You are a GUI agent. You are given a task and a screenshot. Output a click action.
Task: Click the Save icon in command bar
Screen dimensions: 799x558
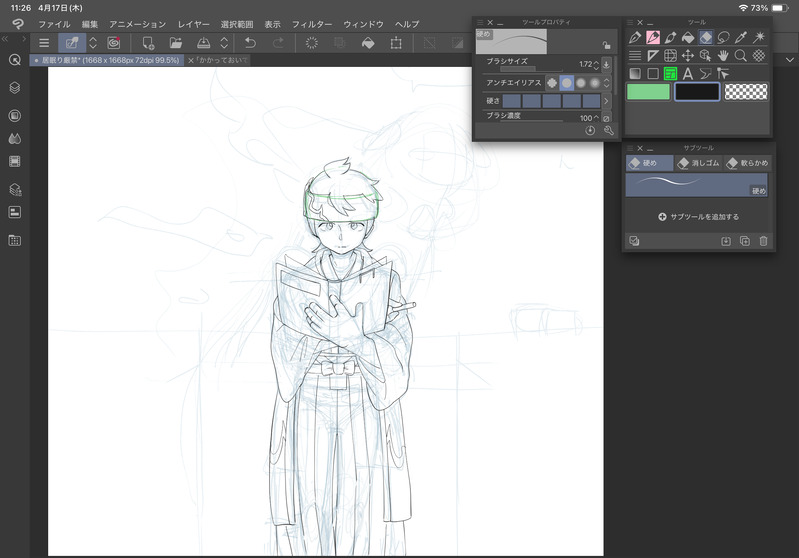tap(203, 43)
